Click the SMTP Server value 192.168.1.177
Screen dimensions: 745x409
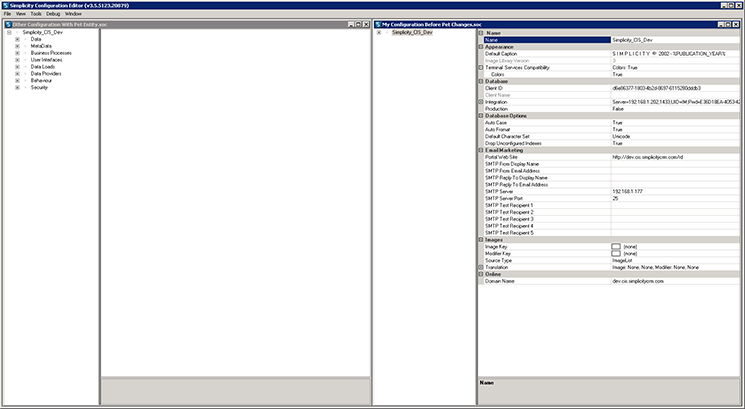click(x=675, y=191)
